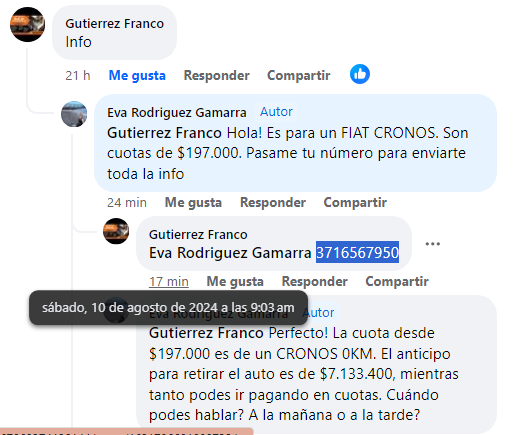
Task: Open Eva Rodriguez Gamarra author name link
Action: (x=176, y=113)
